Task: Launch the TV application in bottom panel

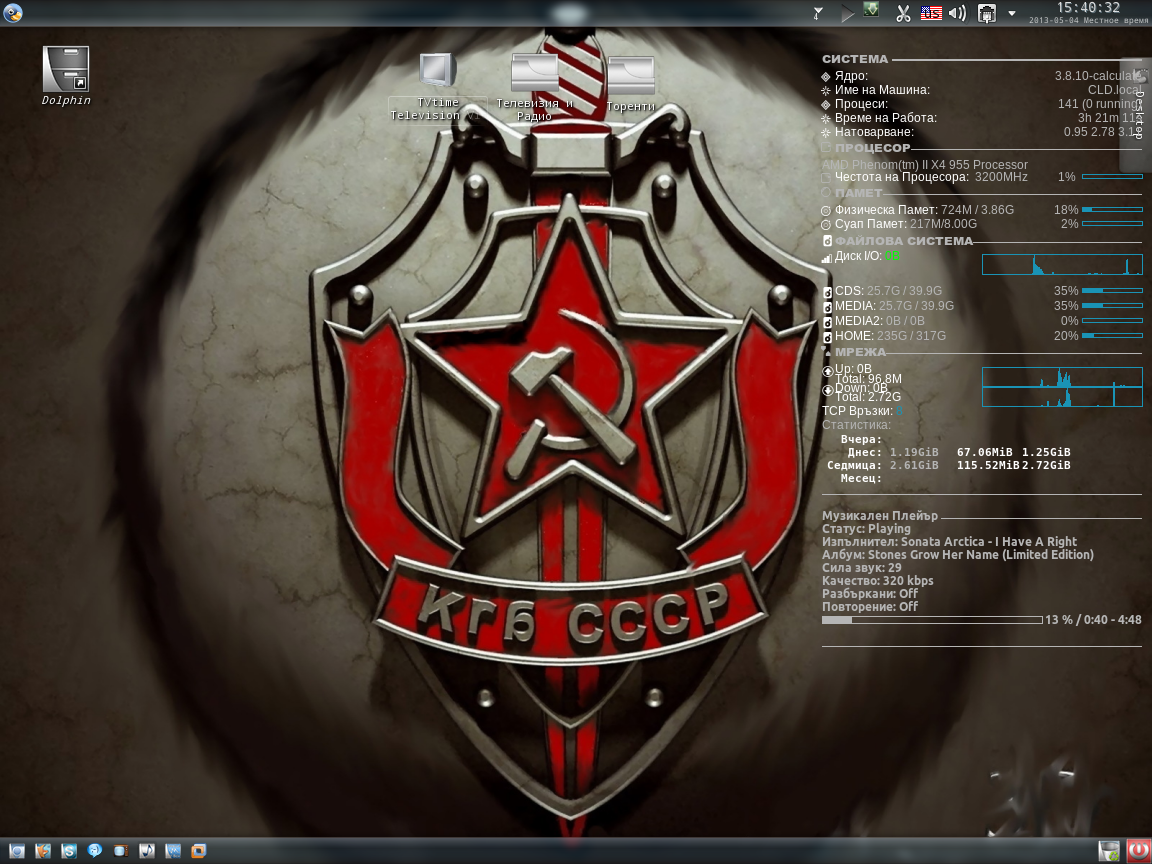Action: tap(120, 851)
